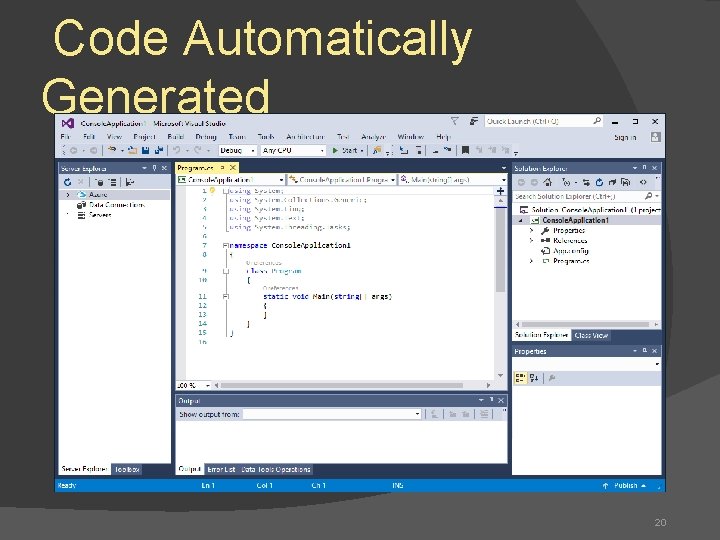Image resolution: width=720 pixels, height=540 pixels.
Task: Expand Properties node in Solution Explorer
Action: [531, 231]
